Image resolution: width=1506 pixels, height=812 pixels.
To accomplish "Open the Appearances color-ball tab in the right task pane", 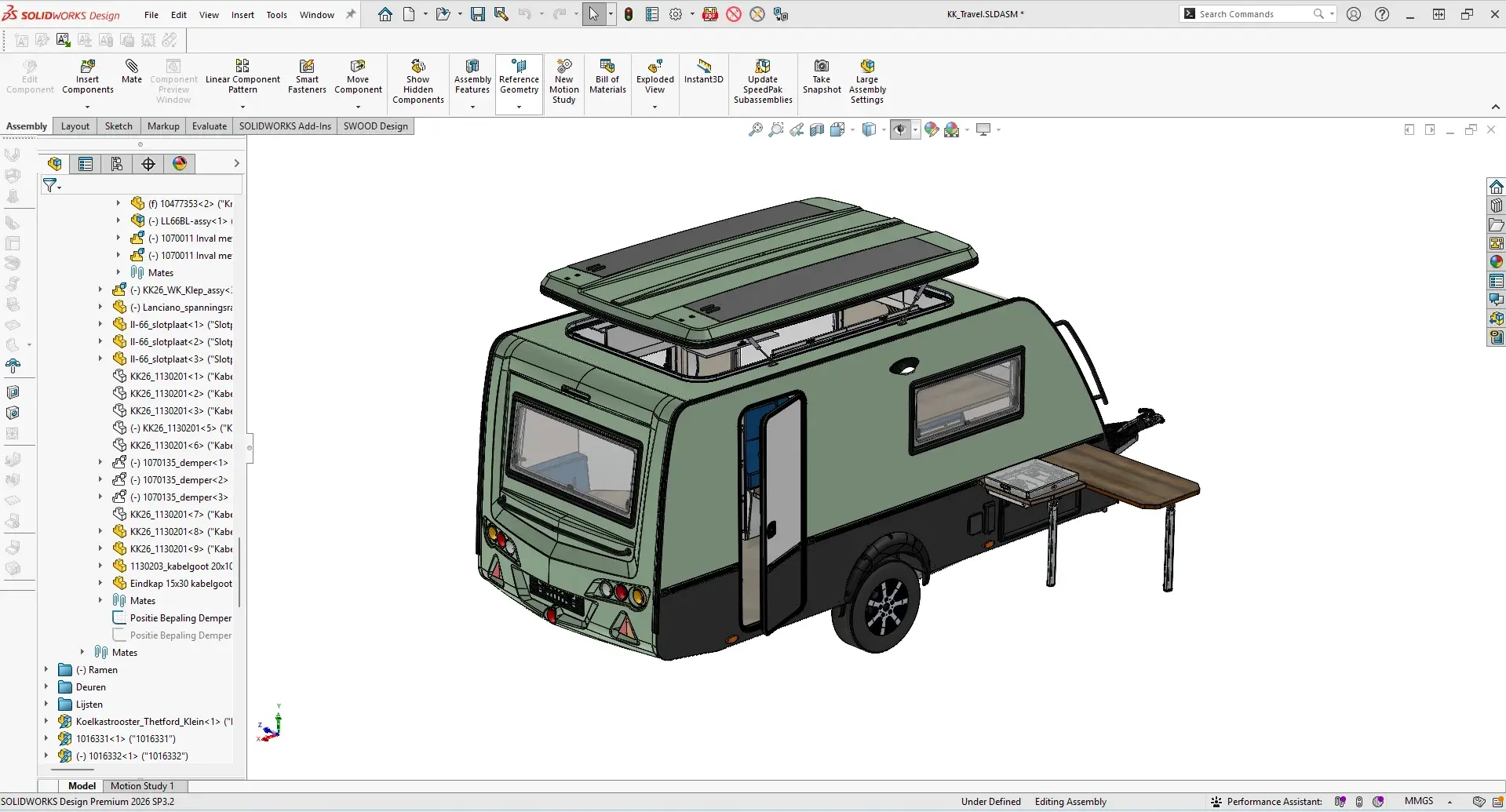I will [x=1497, y=261].
